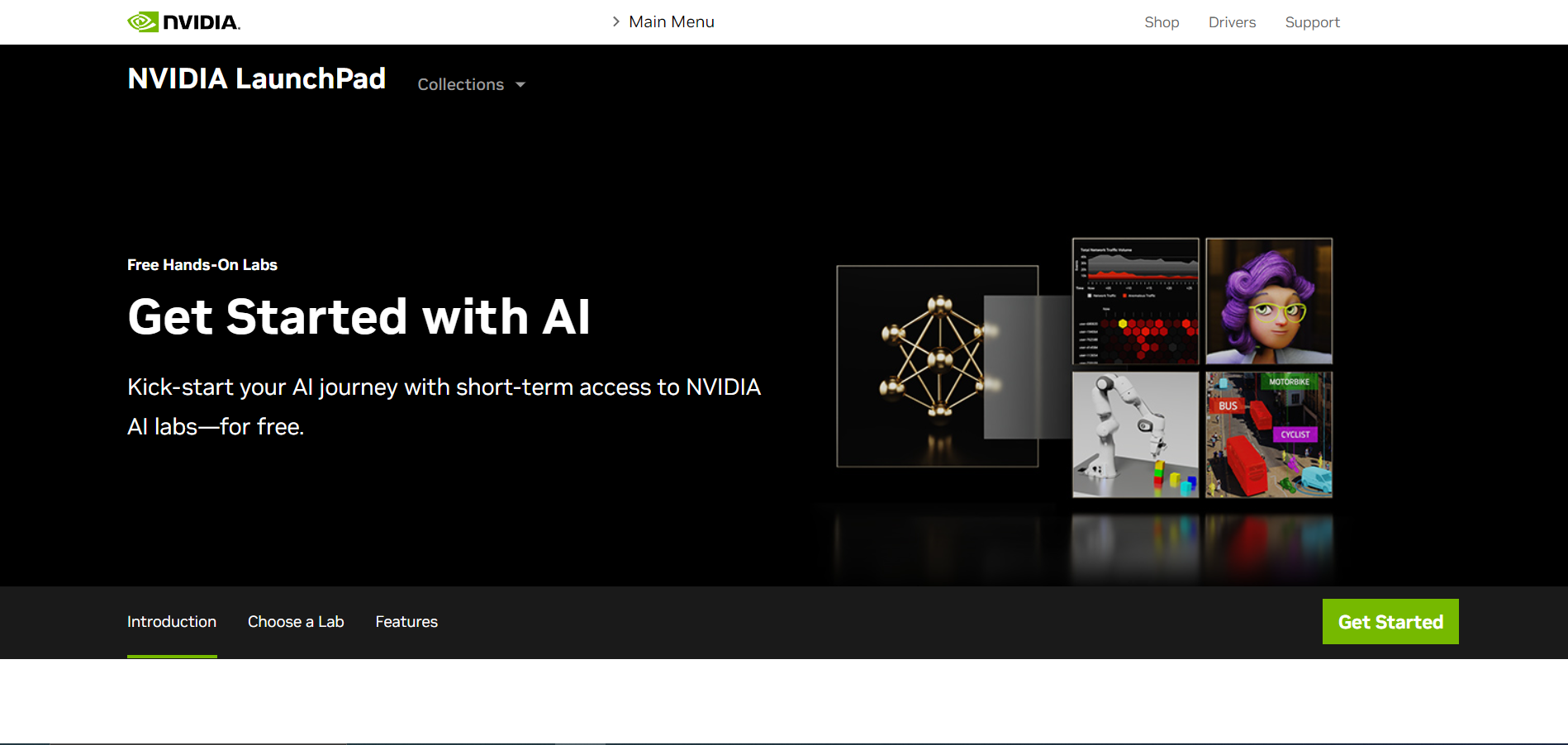Image resolution: width=1568 pixels, height=745 pixels.
Task: Click the green underline indicator below Introduction
Action: (171, 656)
